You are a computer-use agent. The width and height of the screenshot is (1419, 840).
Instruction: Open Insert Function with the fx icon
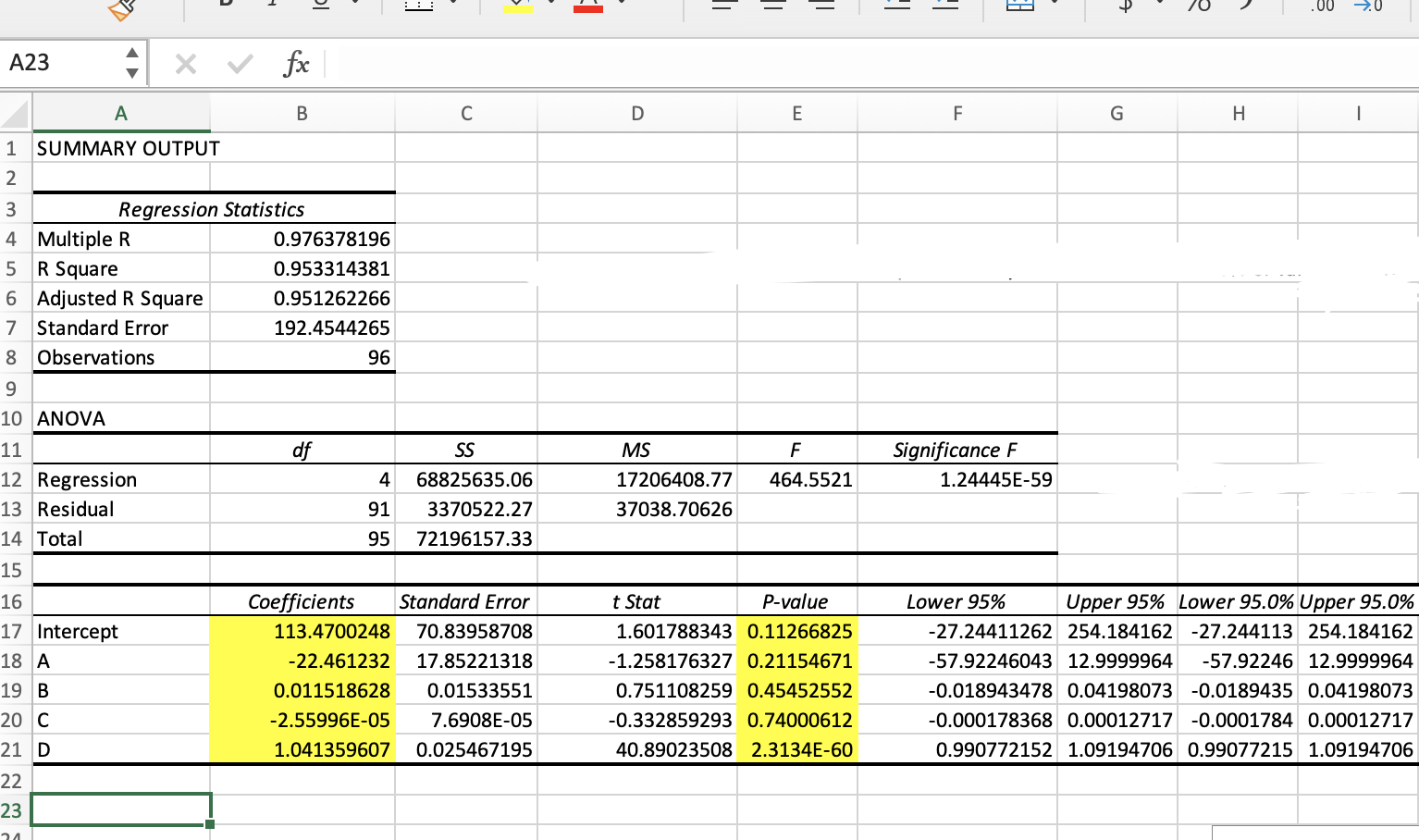click(x=294, y=63)
